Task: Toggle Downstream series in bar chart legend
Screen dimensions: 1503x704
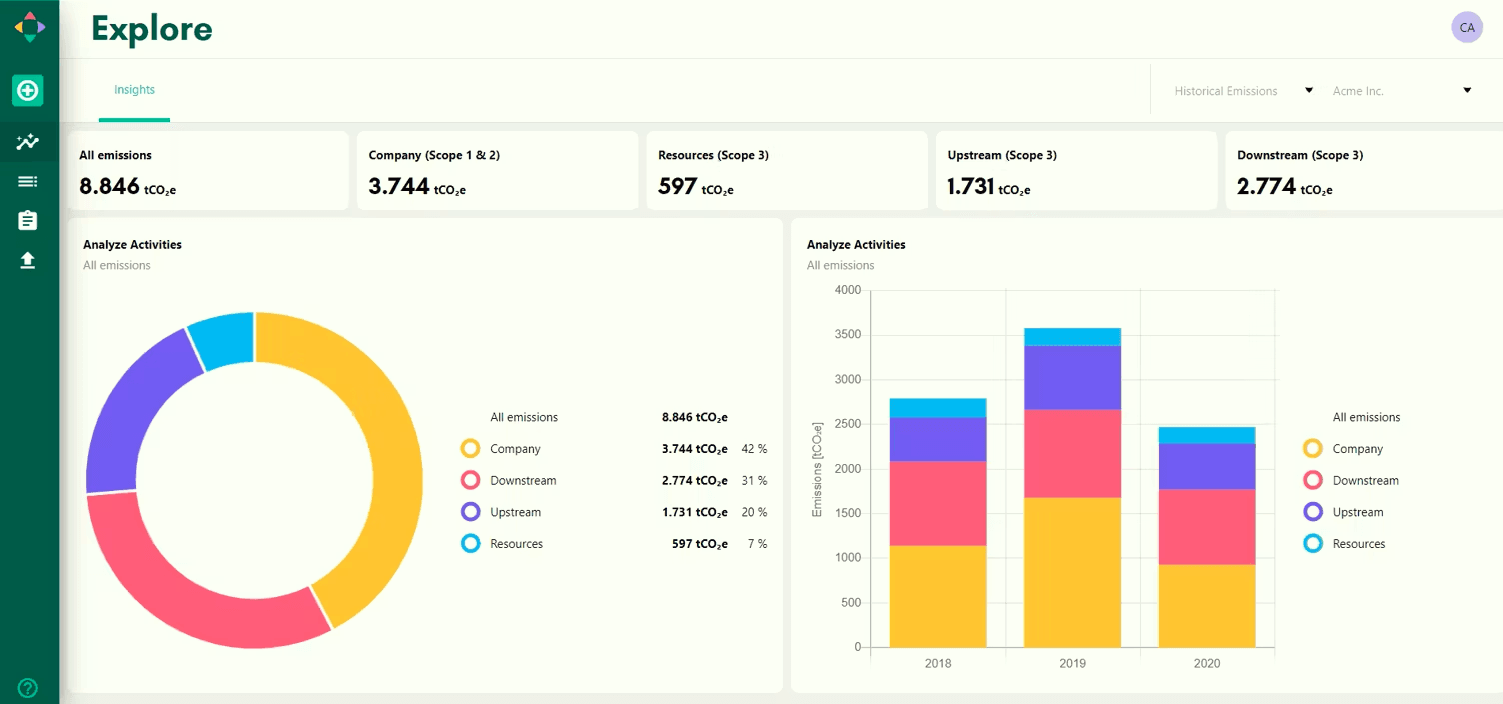Action: click(x=1313, y=481)
